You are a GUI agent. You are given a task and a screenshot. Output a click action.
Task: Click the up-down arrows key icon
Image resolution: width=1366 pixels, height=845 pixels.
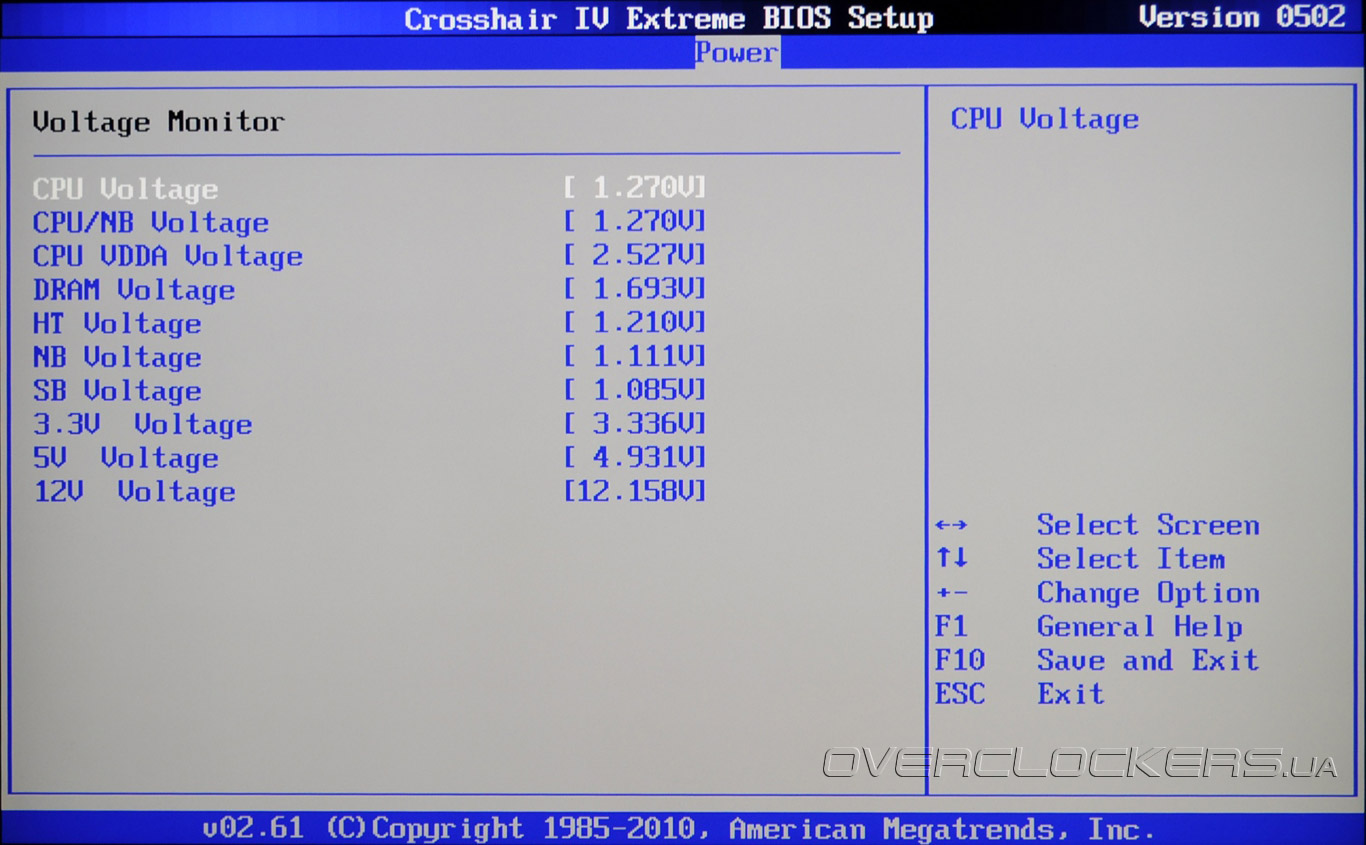[952, 558]
